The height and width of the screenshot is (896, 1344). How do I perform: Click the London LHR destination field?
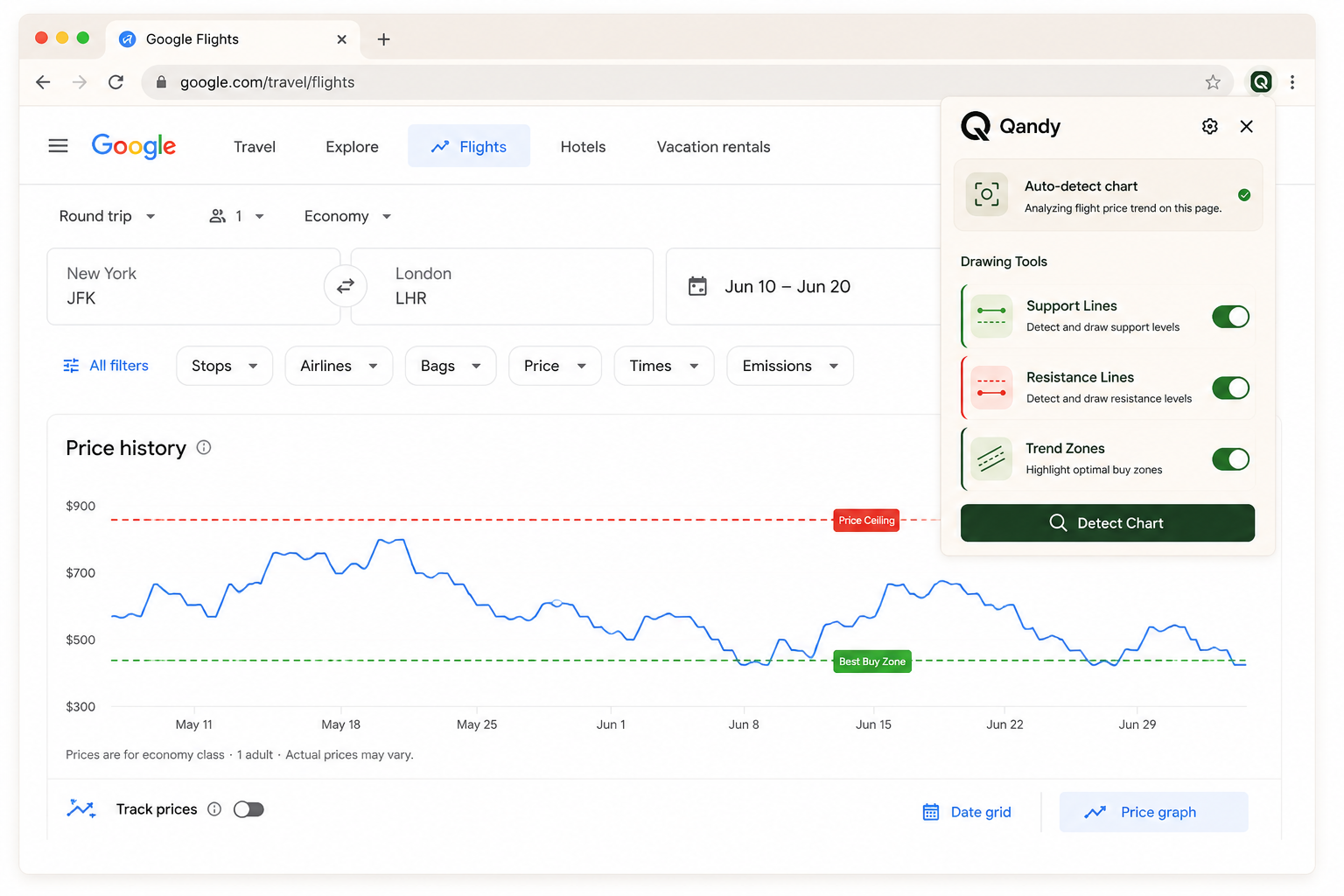coord(502,286)
